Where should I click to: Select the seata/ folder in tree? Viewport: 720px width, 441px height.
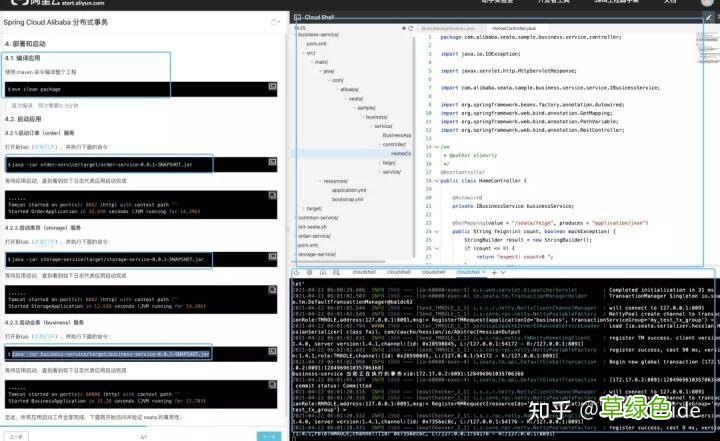point(356,99)
